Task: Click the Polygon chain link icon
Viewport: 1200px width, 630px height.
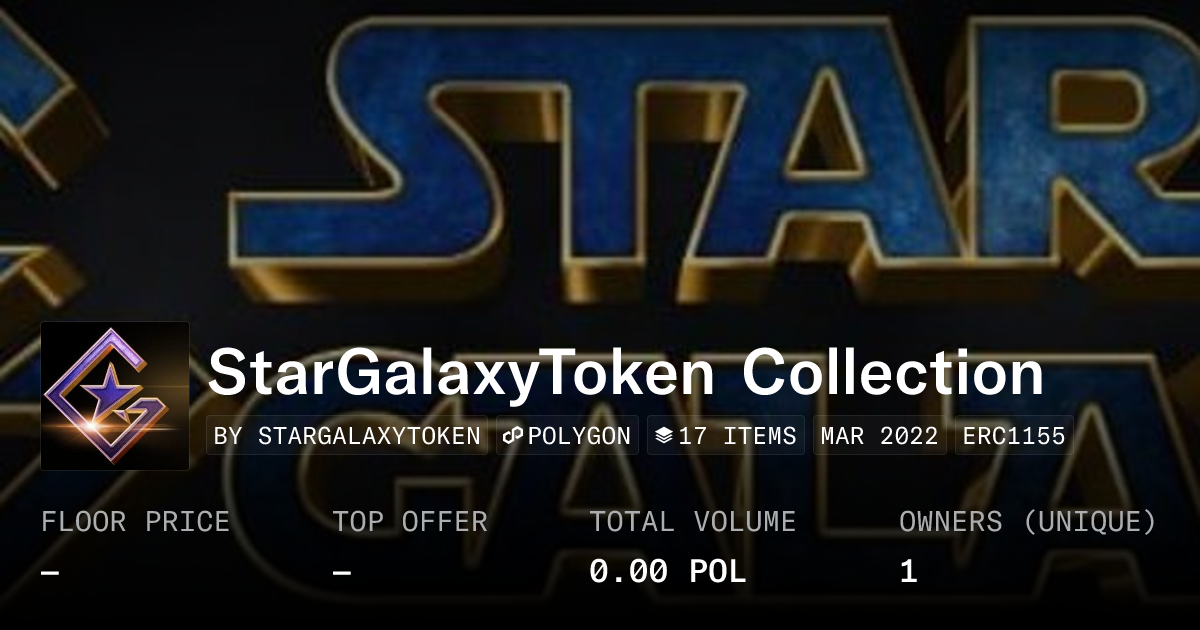Action: (514, 436)
